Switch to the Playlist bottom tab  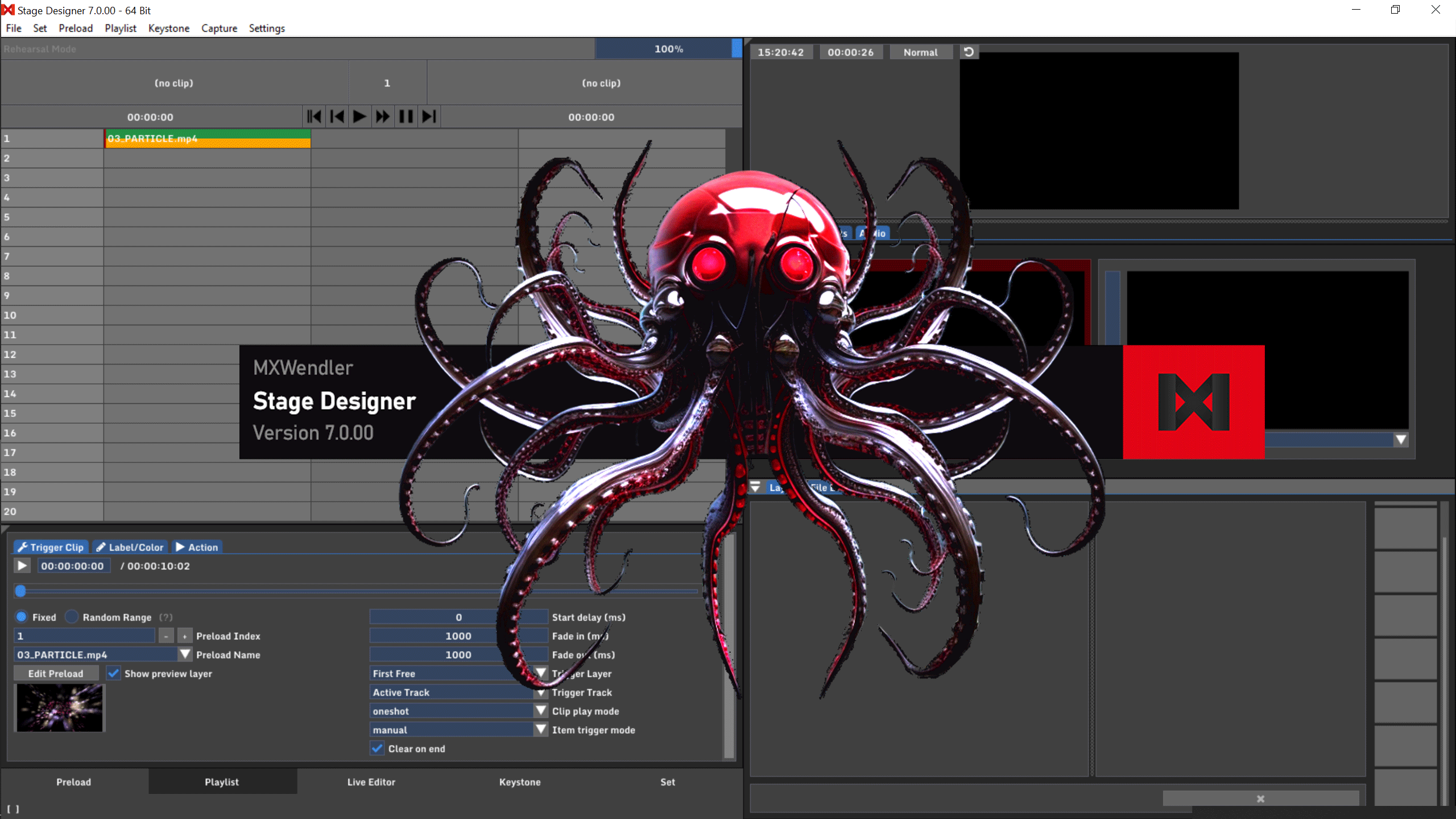point(222,782)
